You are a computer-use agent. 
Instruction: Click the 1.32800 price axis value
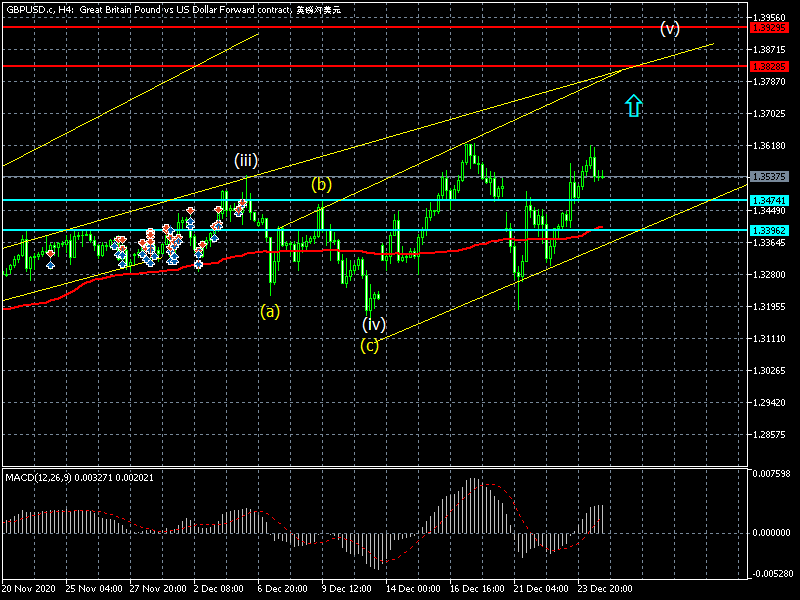(x=769, y=274)
